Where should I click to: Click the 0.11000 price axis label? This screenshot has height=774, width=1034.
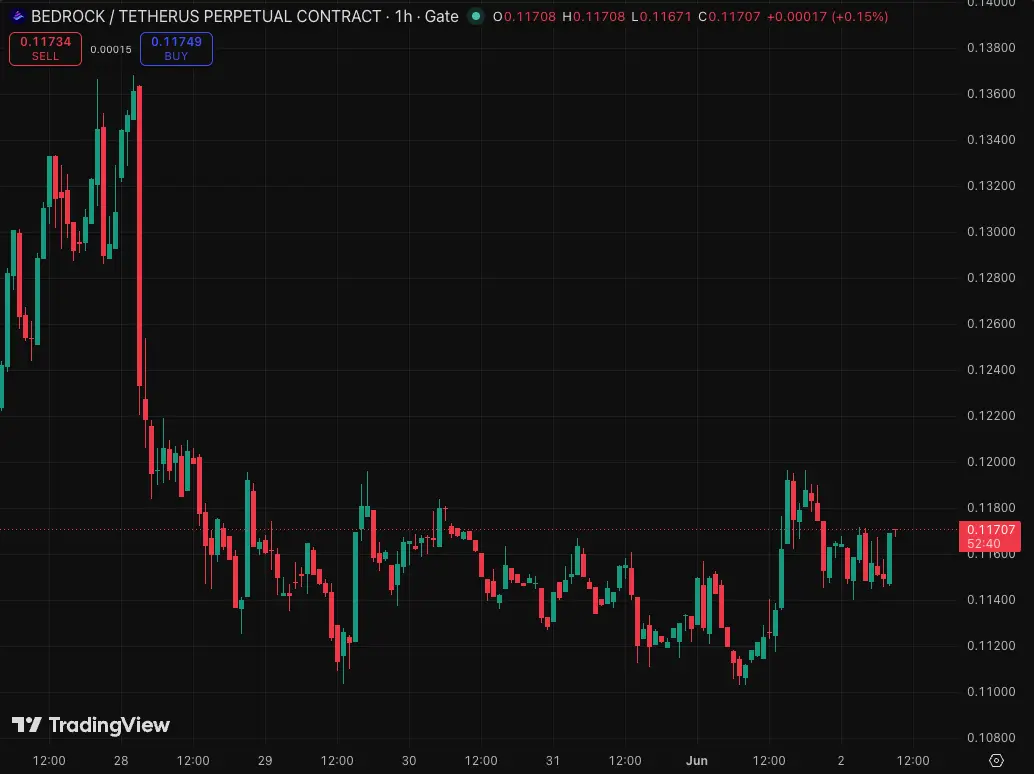(990, 692)
